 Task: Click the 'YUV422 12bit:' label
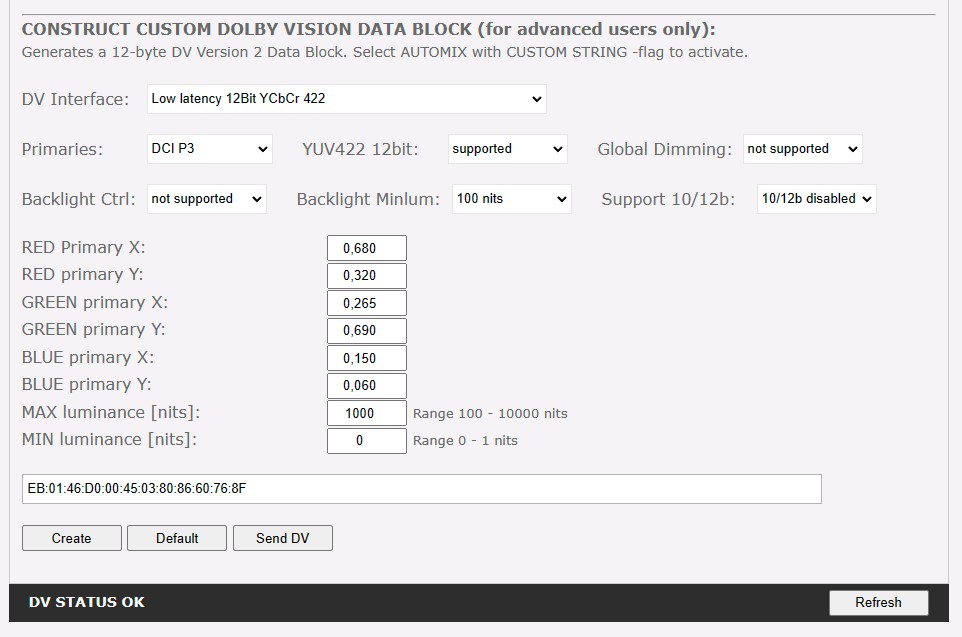pos(360,149)
